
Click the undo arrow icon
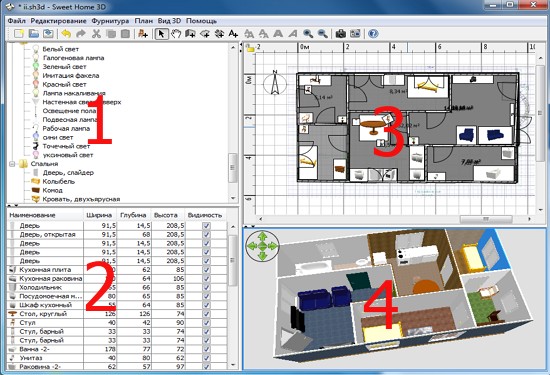point(66,34)
